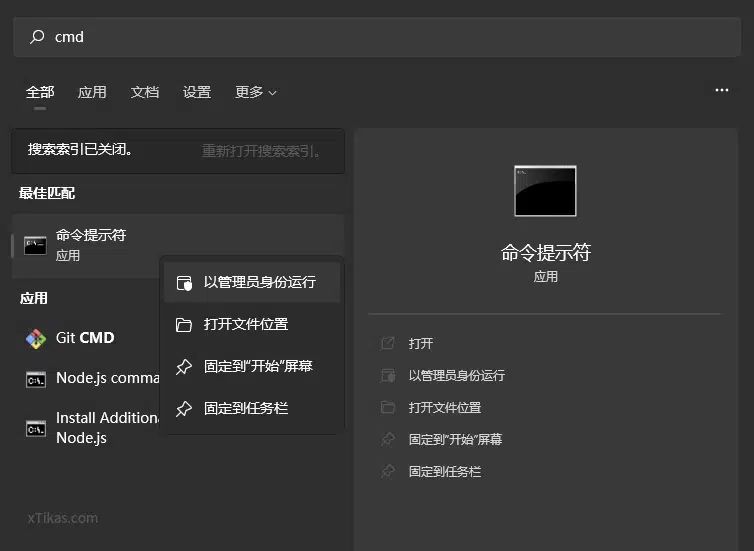Select 命令提示符 result text

[91, 235]
